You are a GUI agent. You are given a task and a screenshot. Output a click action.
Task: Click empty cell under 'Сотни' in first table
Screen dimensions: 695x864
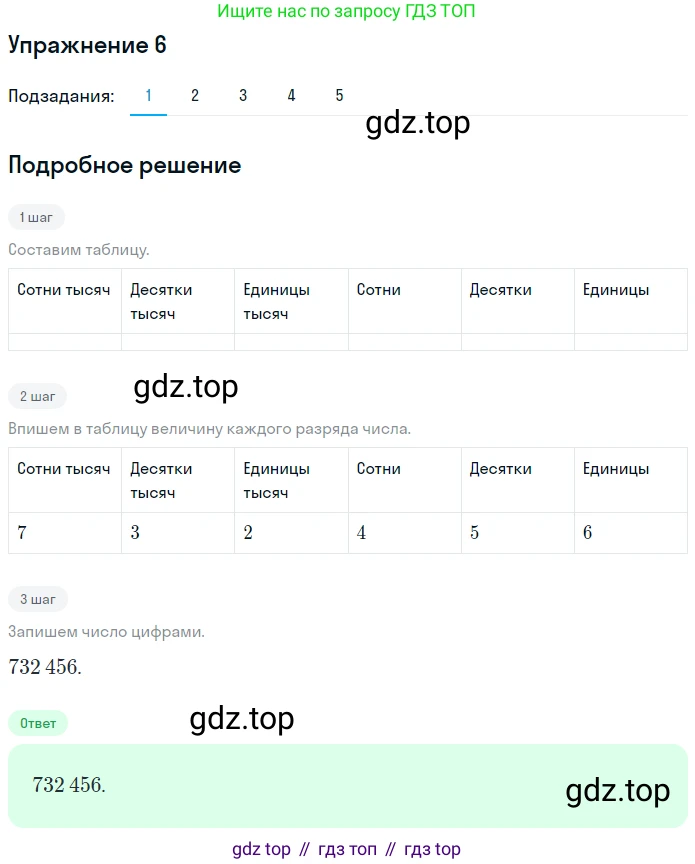tap(405, 342)
